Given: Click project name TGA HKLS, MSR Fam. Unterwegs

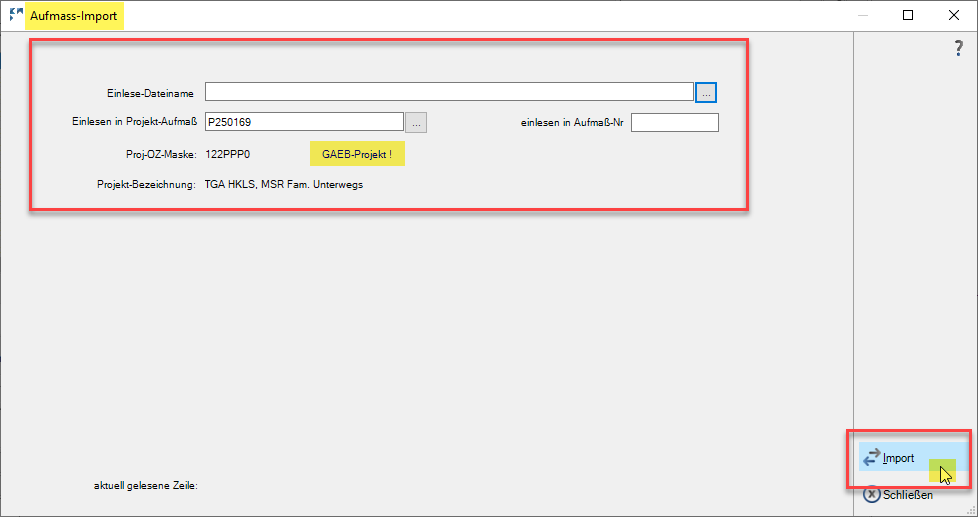Looking at the screenshot, I should pos(284,185).
